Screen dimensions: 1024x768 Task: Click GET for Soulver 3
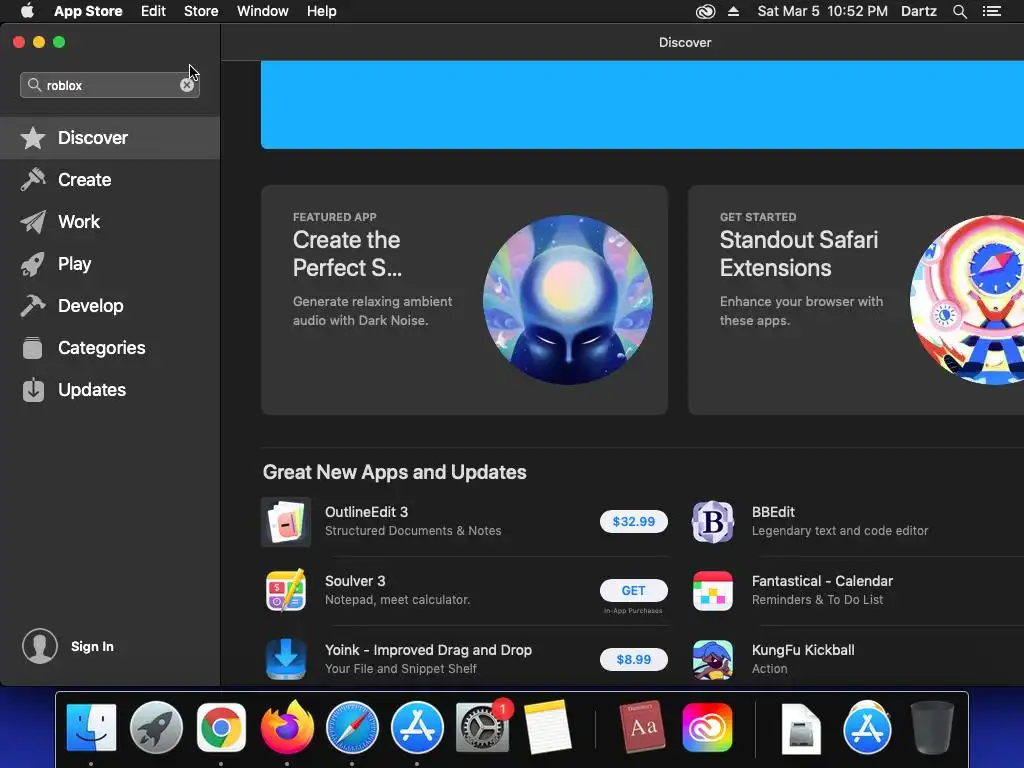coord(633,590)
